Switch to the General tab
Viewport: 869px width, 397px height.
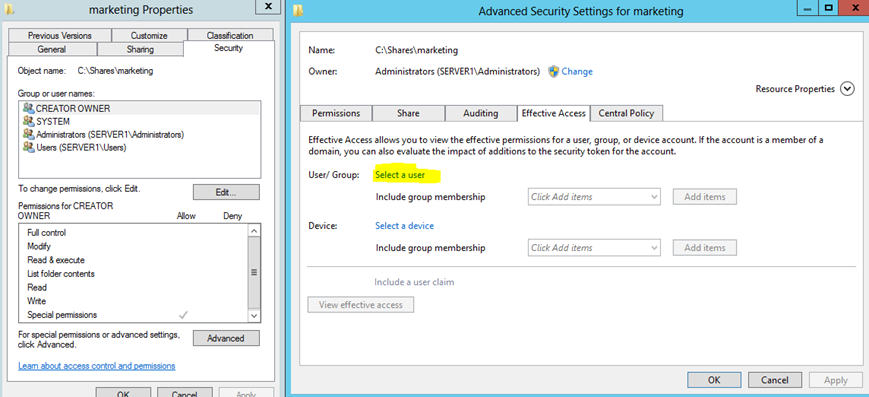pos(52,49)
